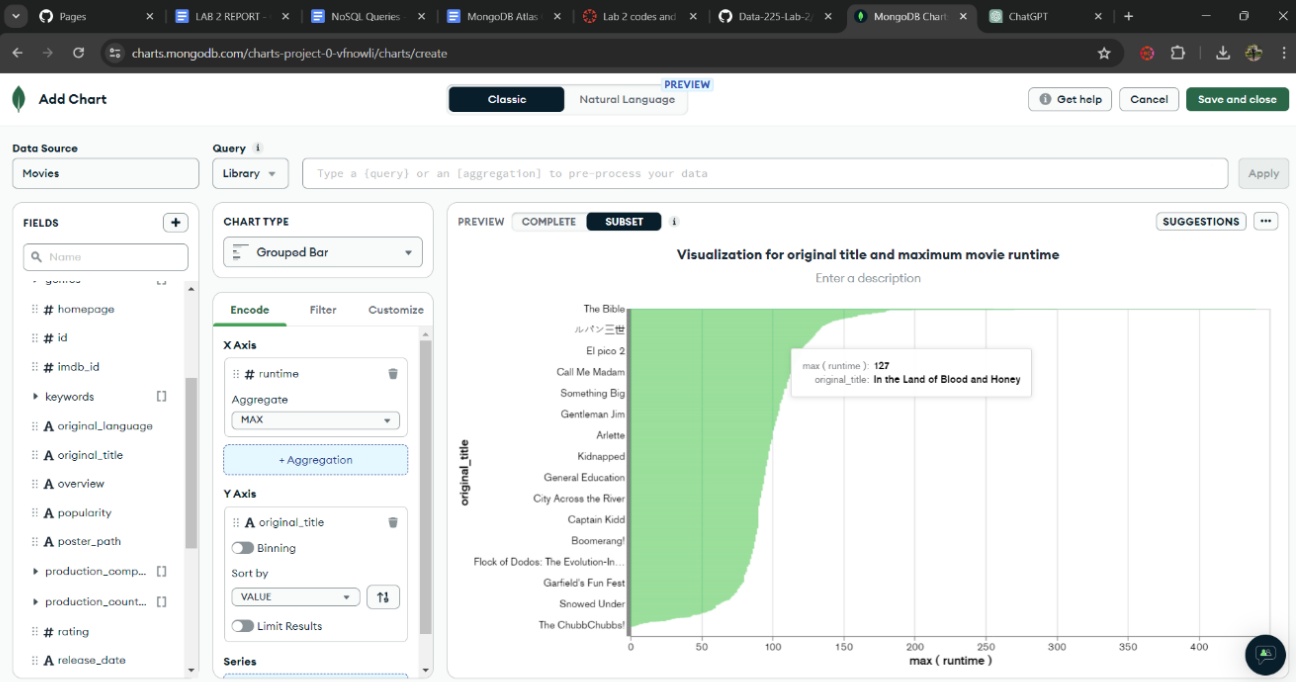Click the Get help button
Image resolution: width=1296 pixels, height=682 pixels.
tap(1070, 99)
